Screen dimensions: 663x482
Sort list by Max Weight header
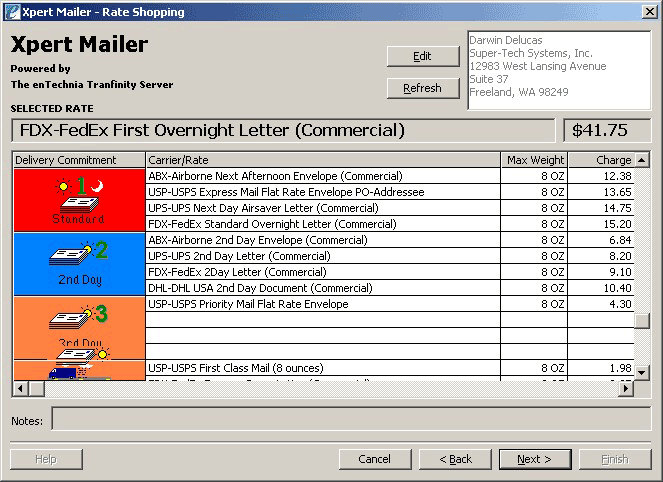click(534, 160)
